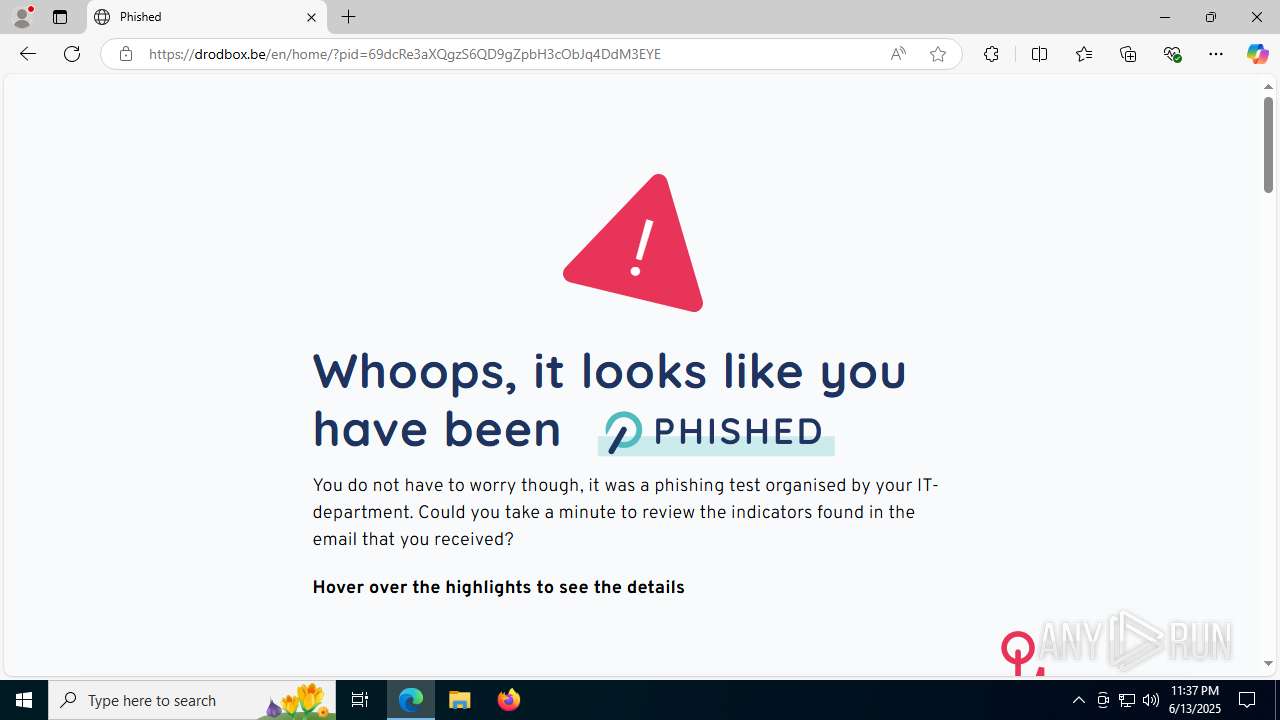Open Browser essentials icon
This screenshot has height=720, width=1280.
point(1172,54)
